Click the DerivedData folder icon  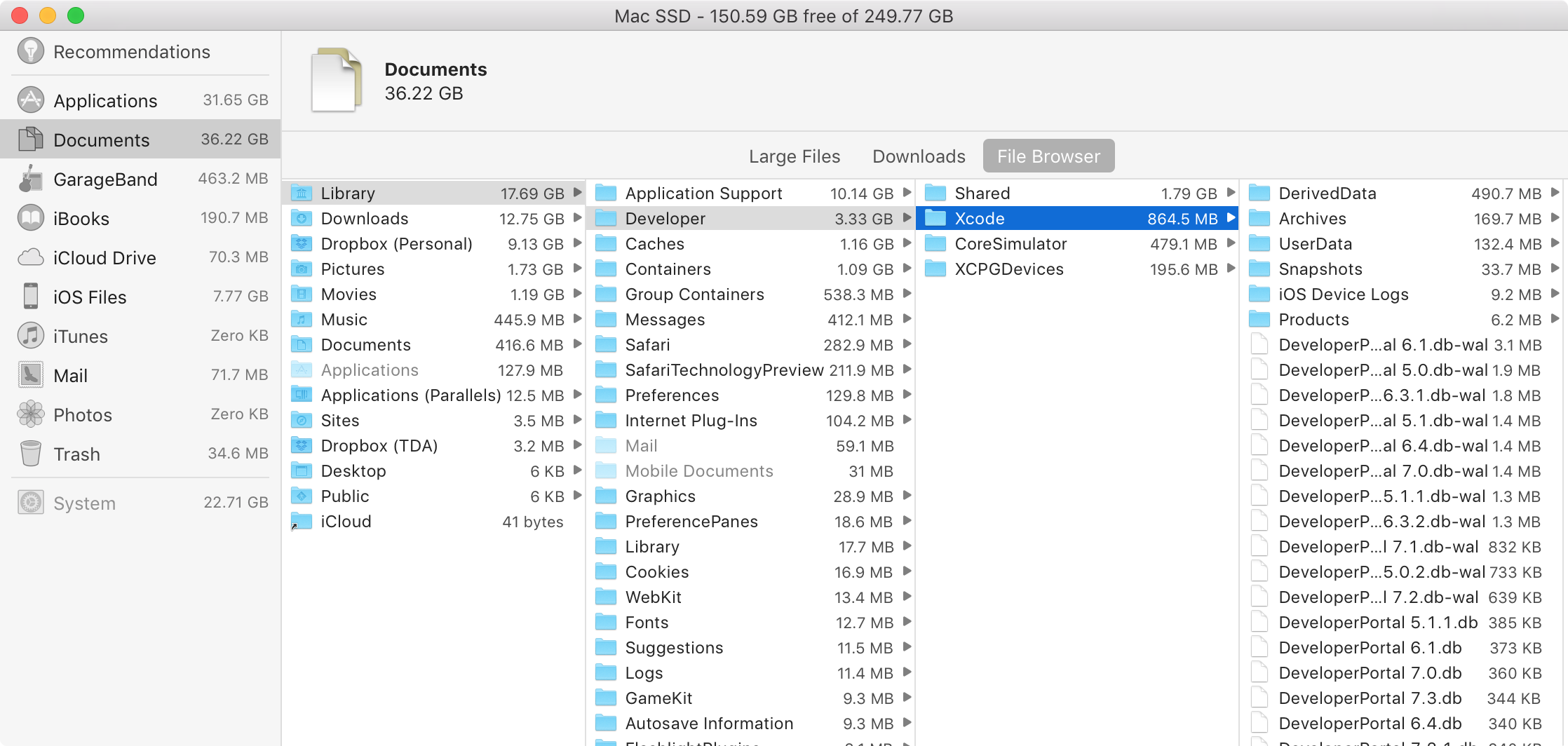tap(1259, 194)
